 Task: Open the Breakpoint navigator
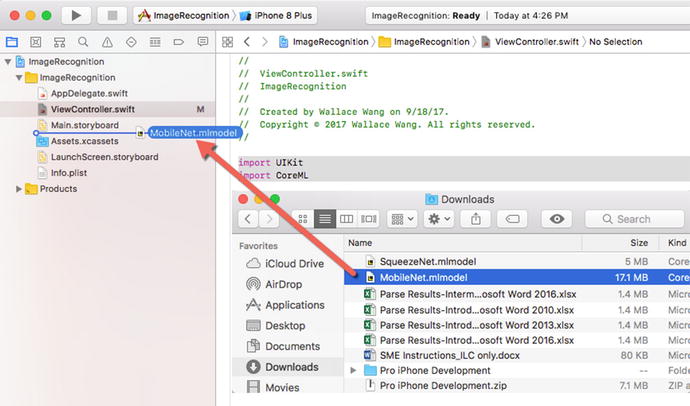click(179, 42)
